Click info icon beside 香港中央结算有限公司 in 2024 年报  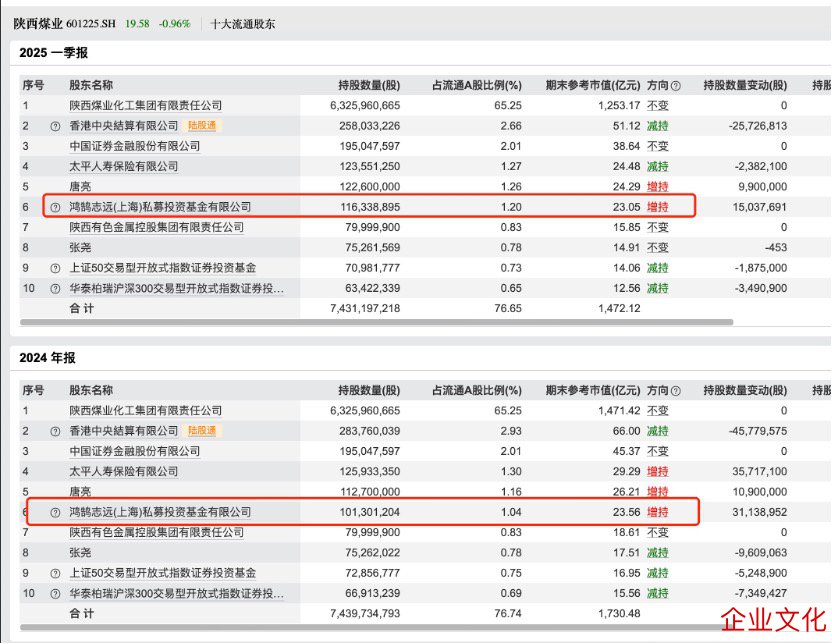coord(55,431)
